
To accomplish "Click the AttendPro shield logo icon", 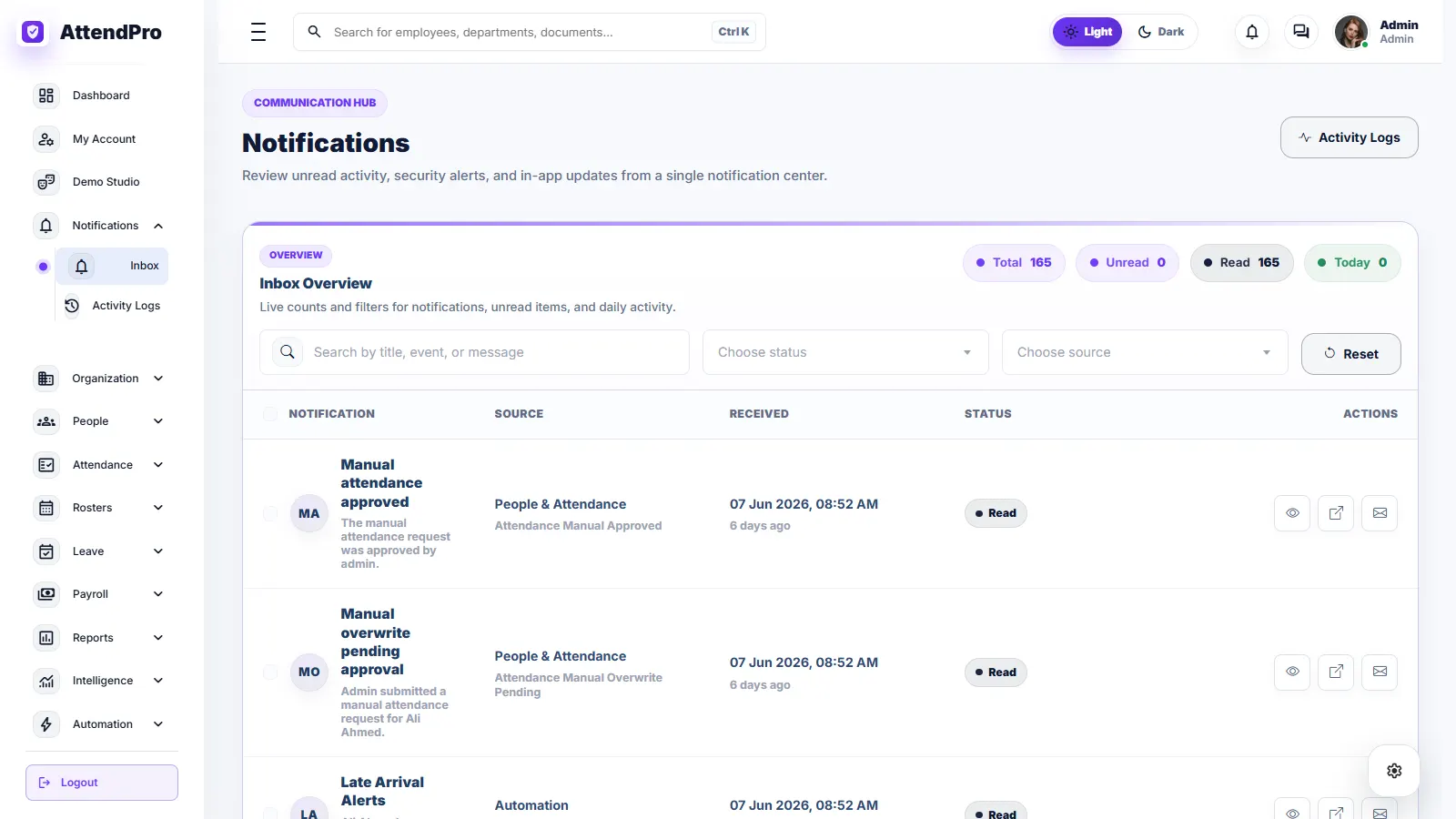I will (33, 32).
